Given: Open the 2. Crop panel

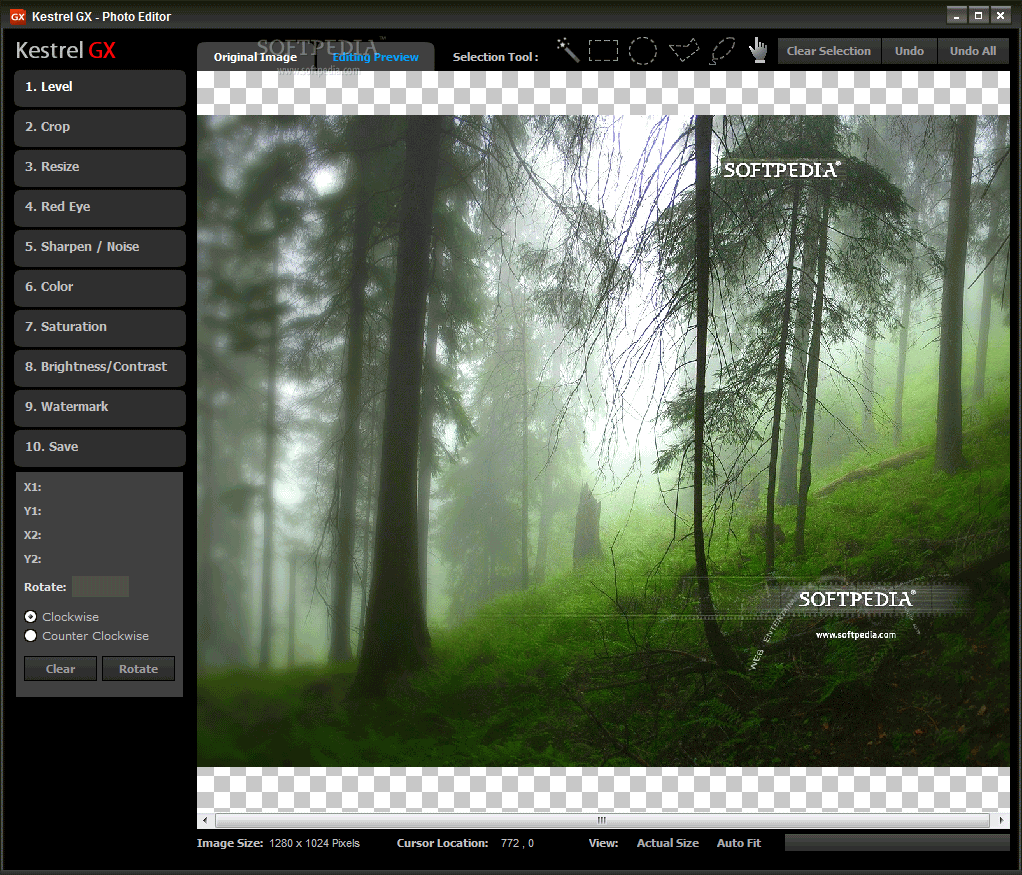Looking at the screenshot, I should point(100,128).
